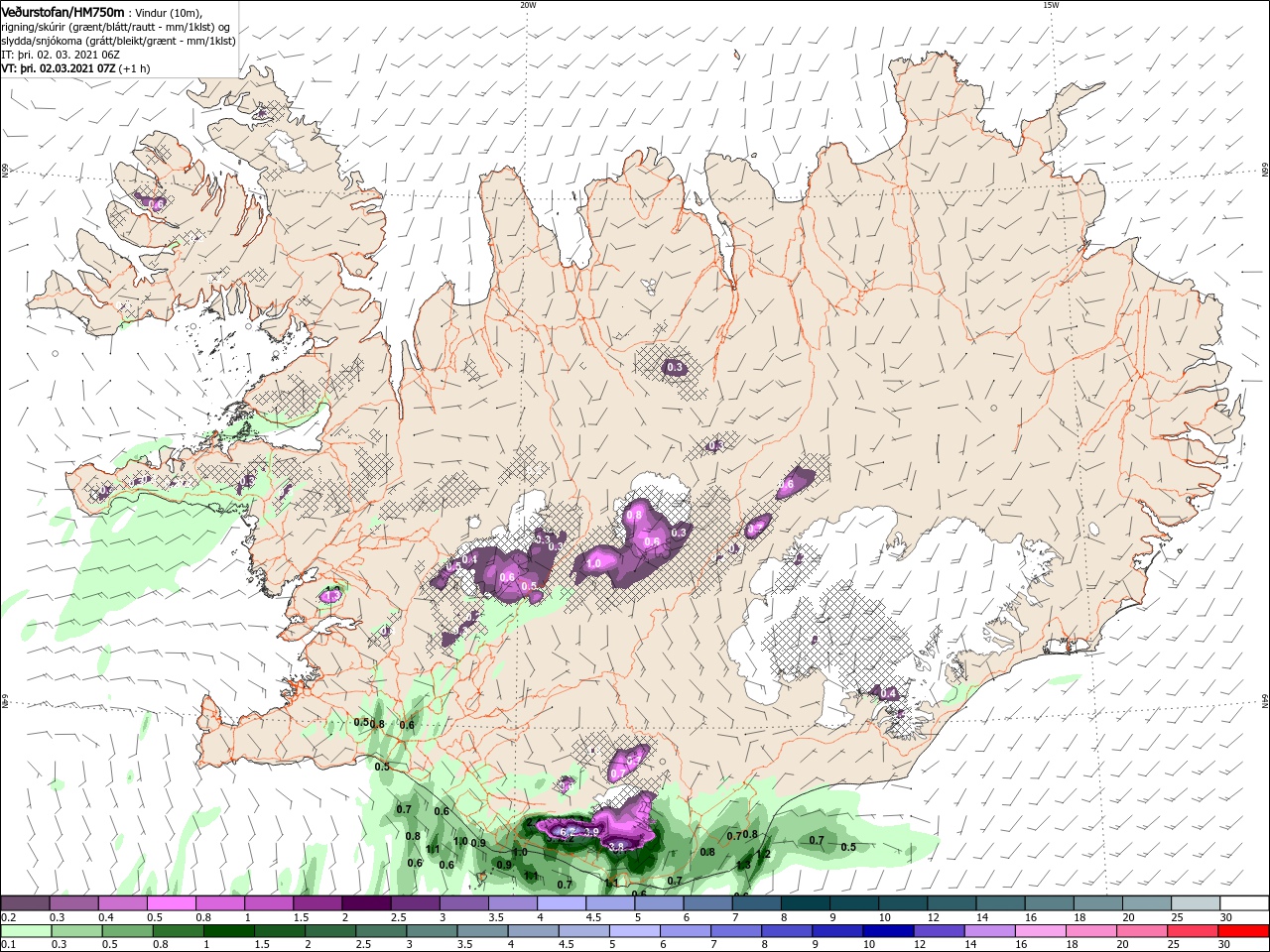Click the 20W longitude label
This screenshot has width=1270, height=952.
click(x=528, y=5)
